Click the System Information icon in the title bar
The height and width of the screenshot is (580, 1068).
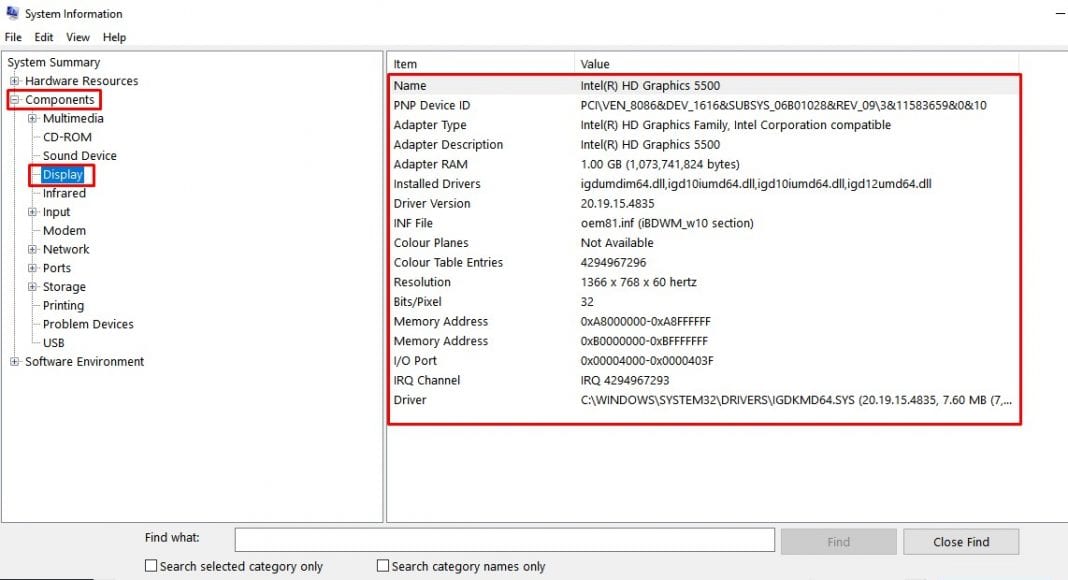11,13
